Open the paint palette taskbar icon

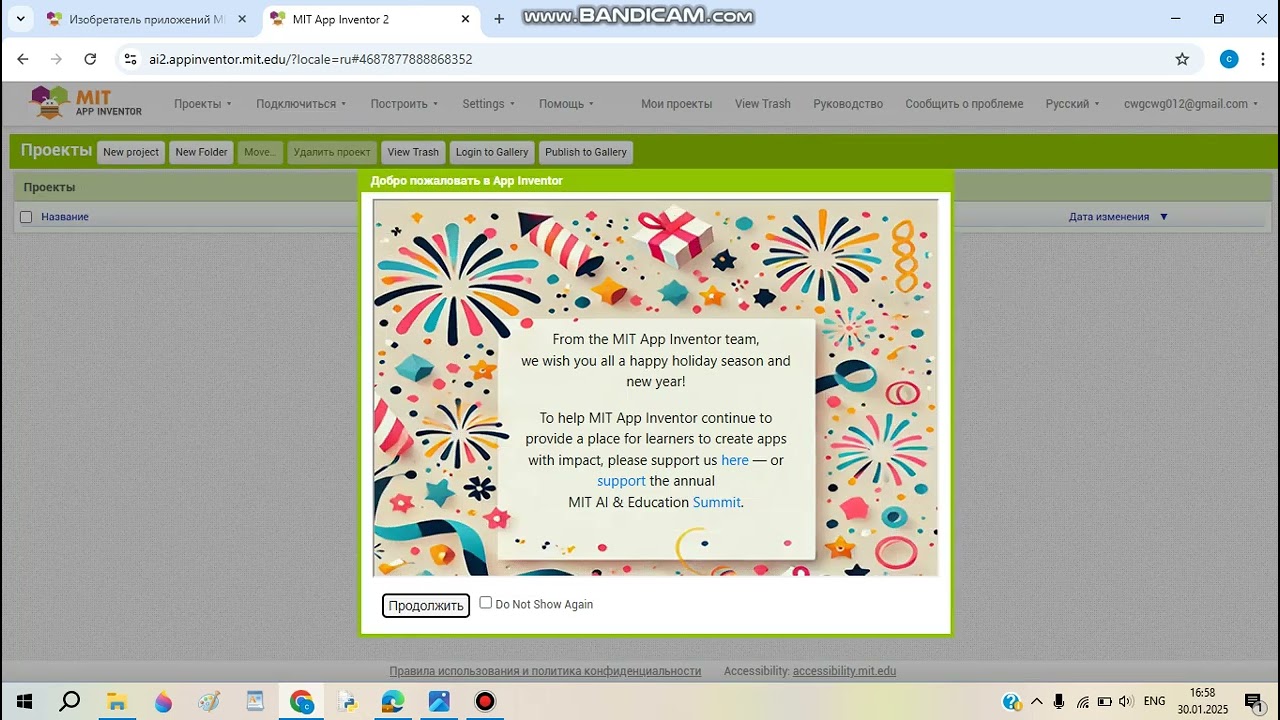[x=209, y=701]
